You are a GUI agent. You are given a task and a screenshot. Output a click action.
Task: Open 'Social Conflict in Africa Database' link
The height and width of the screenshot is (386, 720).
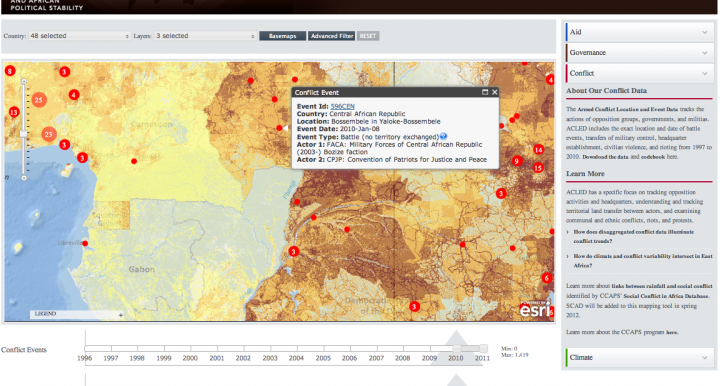(x=666, y=296)
